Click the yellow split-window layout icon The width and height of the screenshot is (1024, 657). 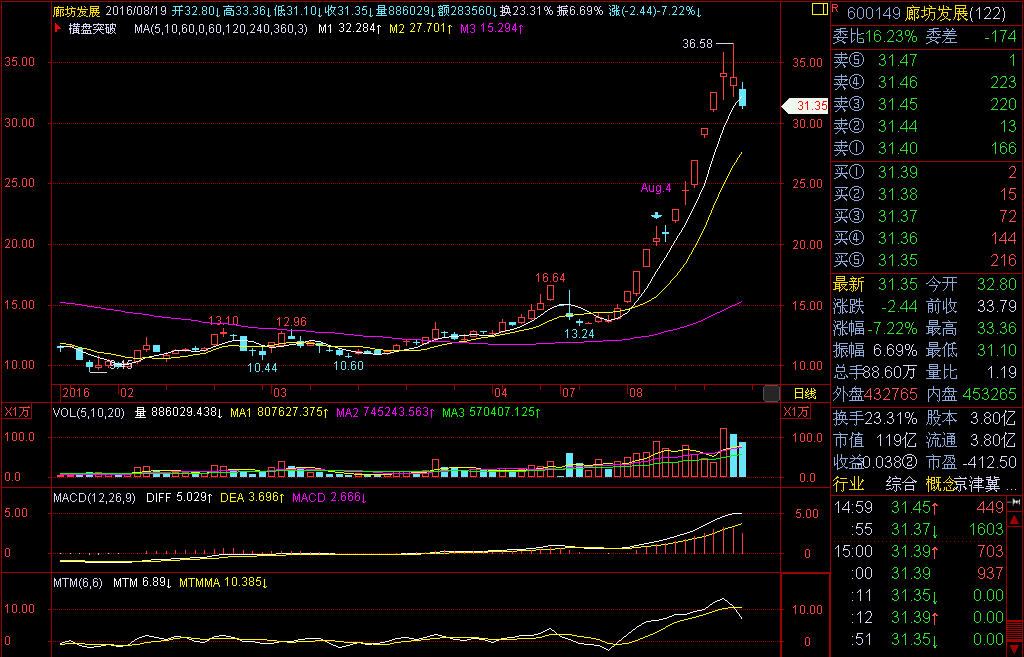820,9
